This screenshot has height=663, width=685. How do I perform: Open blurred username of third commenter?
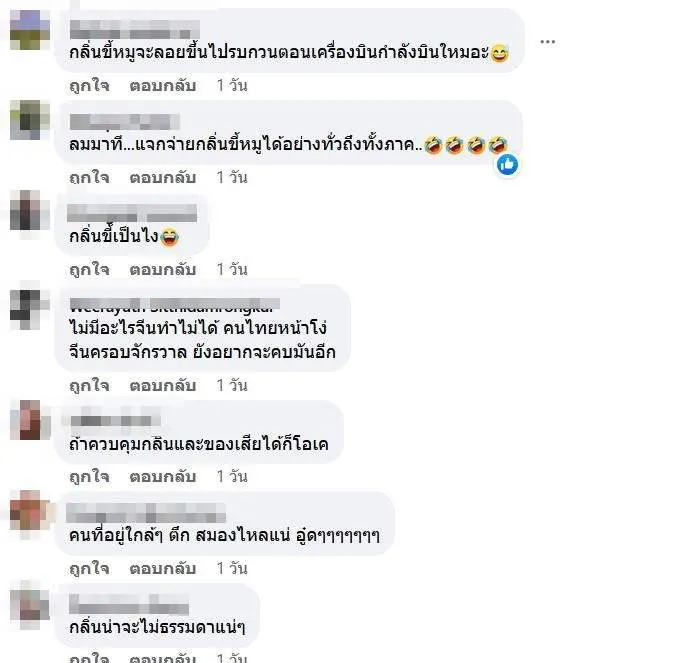[132, 213]
